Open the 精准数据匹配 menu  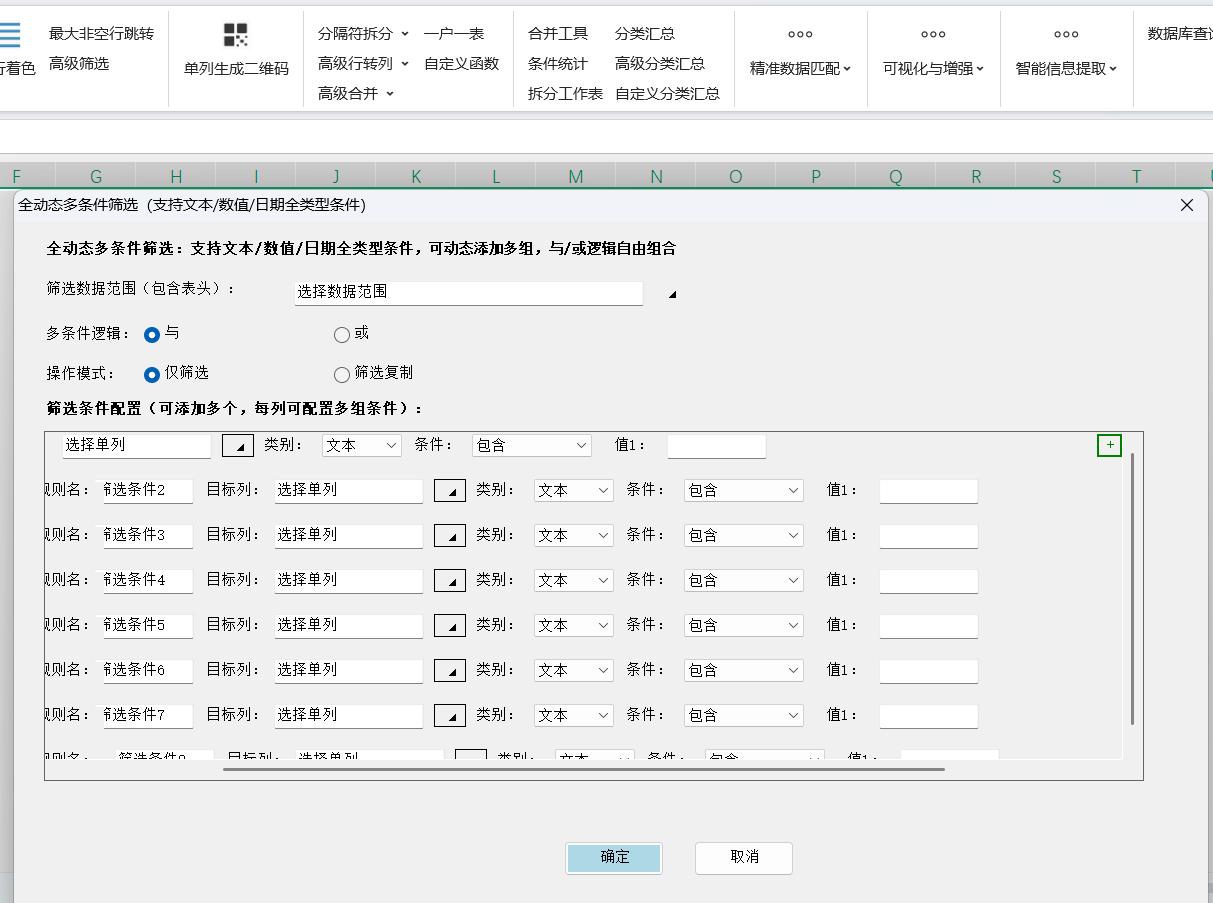point(798,69)
